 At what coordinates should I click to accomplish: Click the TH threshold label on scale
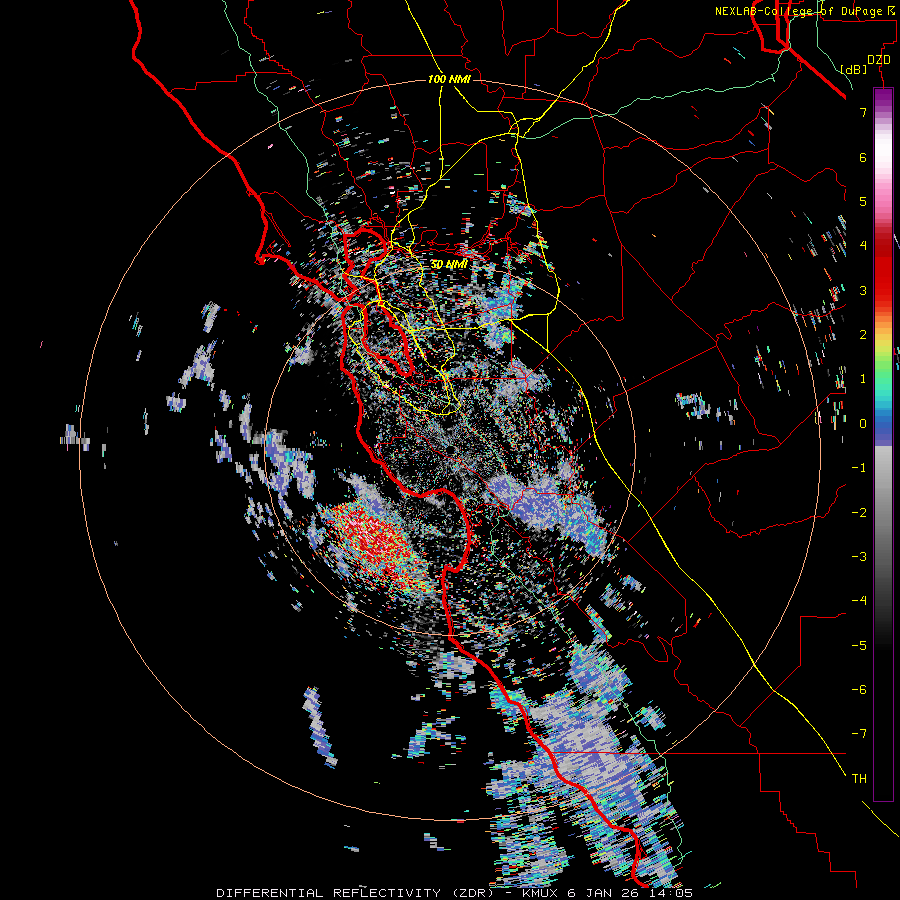(859, 778)
